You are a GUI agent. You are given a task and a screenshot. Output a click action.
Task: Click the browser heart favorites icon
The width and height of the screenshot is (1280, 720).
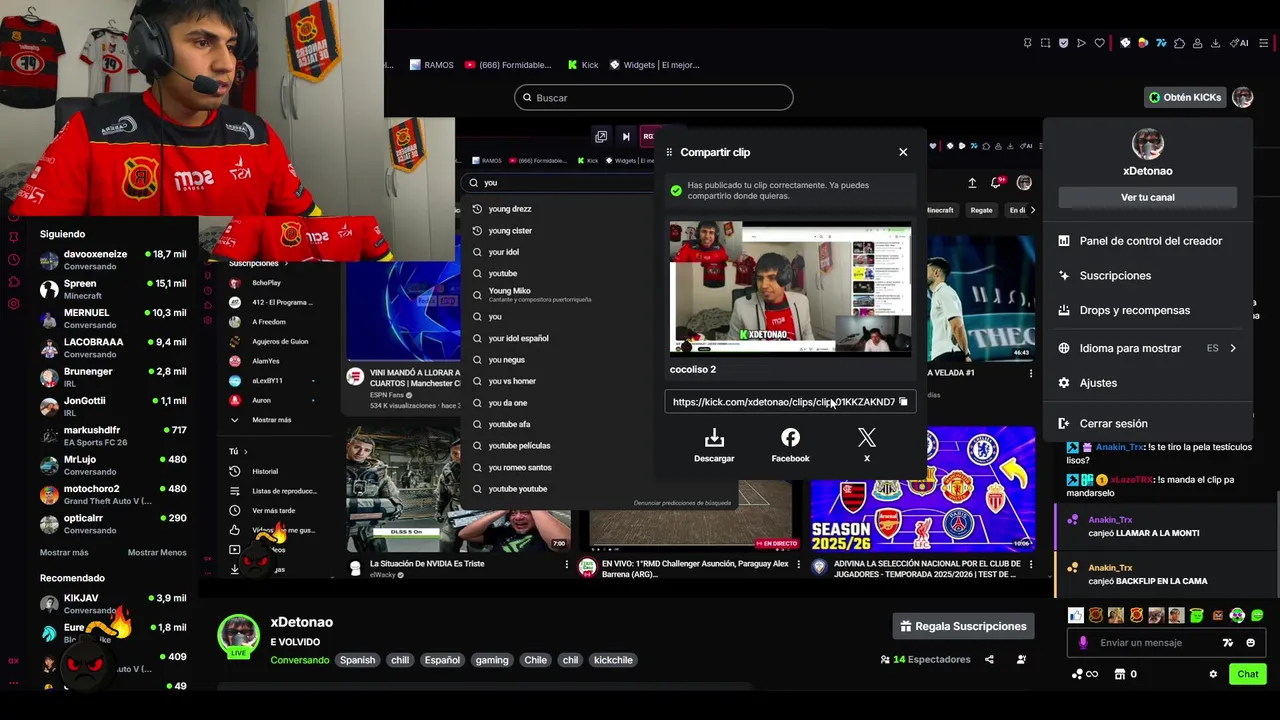1099,43
